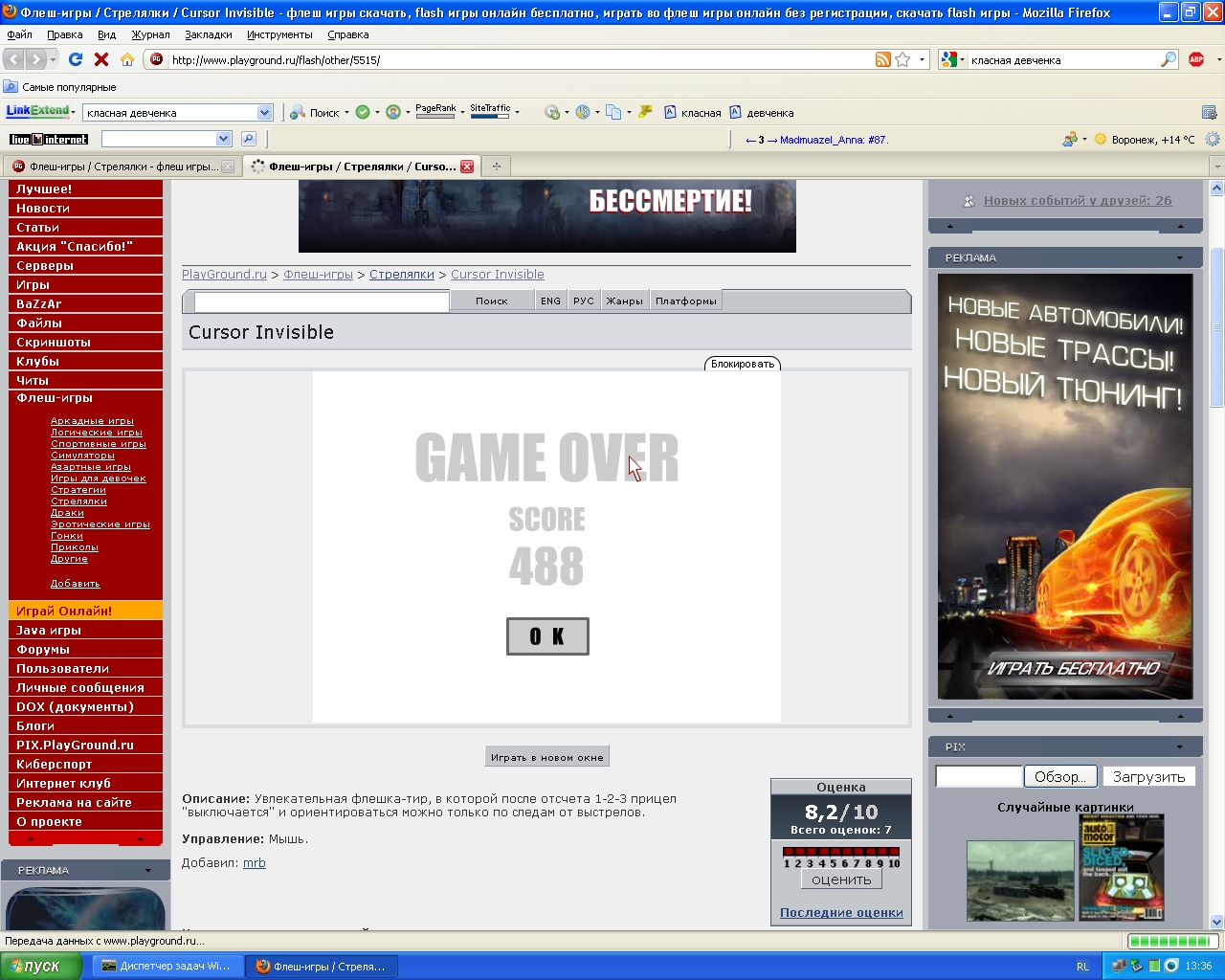Expand the LinkExtend search box dropdown
The height and width of the screenshot is (980, 1225).
(264, 113)
